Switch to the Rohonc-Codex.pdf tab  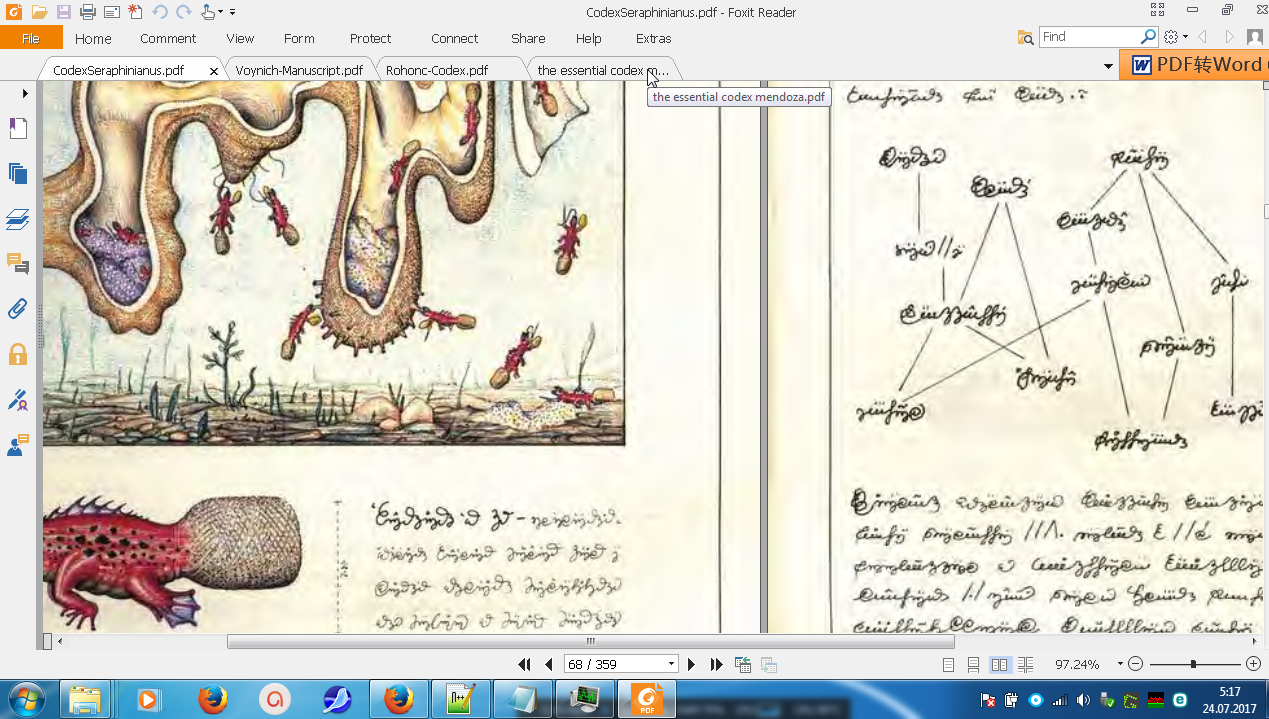437,70
